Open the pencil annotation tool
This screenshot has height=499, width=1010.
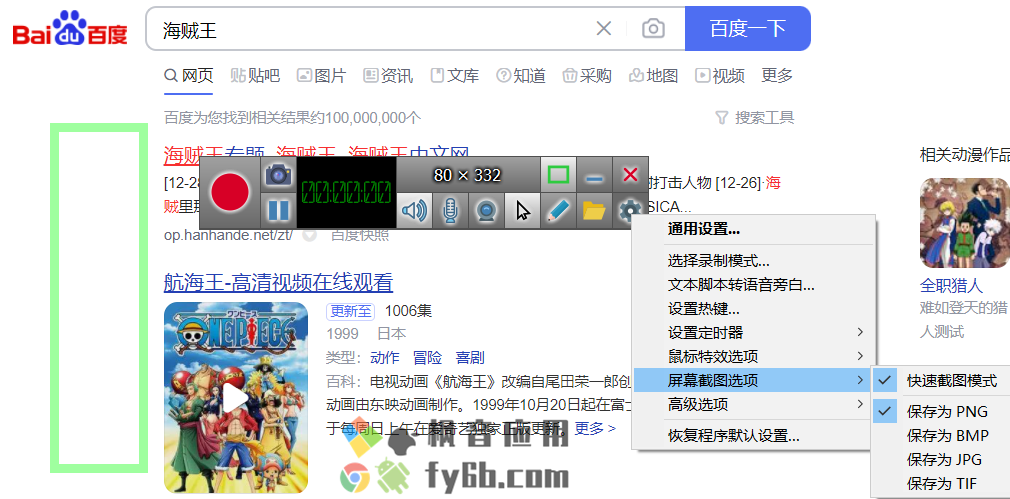pyautogui.click(x=558, y=211)
